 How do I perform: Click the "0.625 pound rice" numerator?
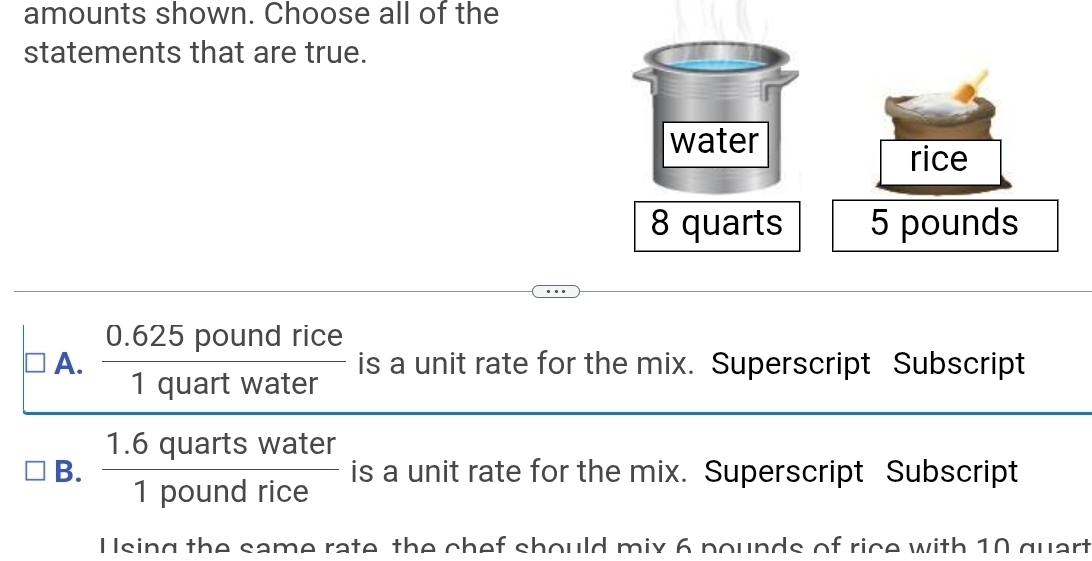[x=224, y=337]
